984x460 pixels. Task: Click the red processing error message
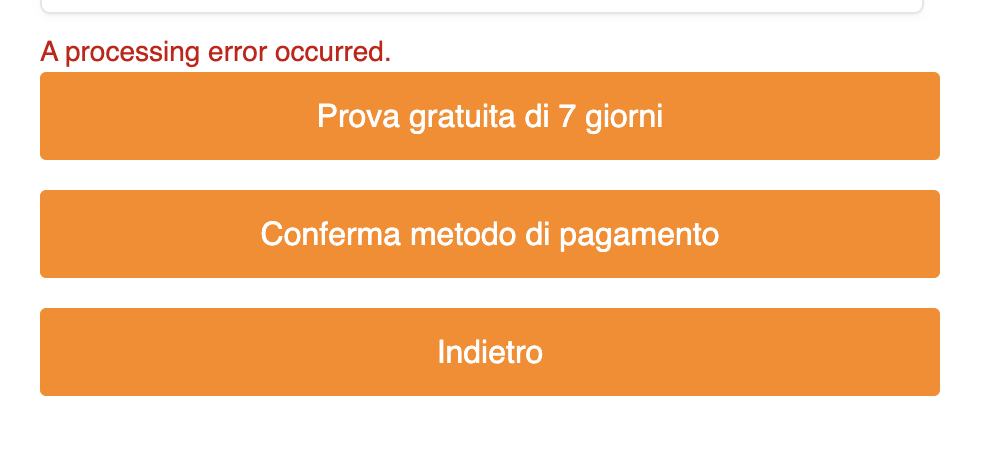[215, 52]
